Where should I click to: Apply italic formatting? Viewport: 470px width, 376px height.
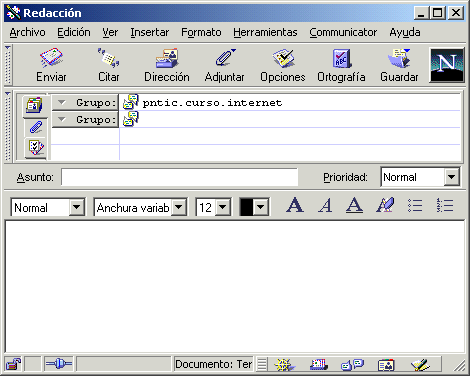pos(325,205)
